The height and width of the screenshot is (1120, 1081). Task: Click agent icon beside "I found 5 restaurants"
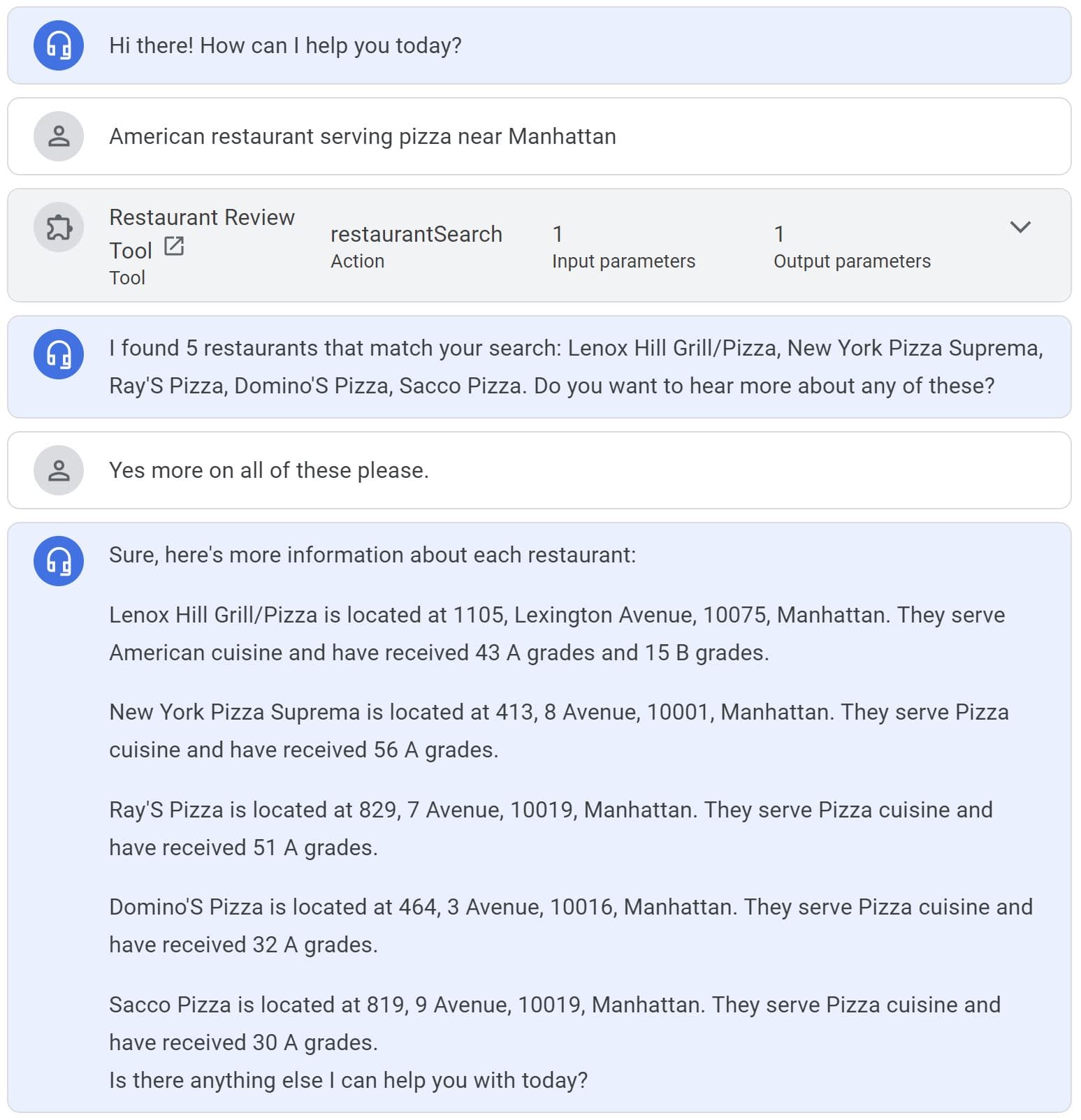(59, 354)
